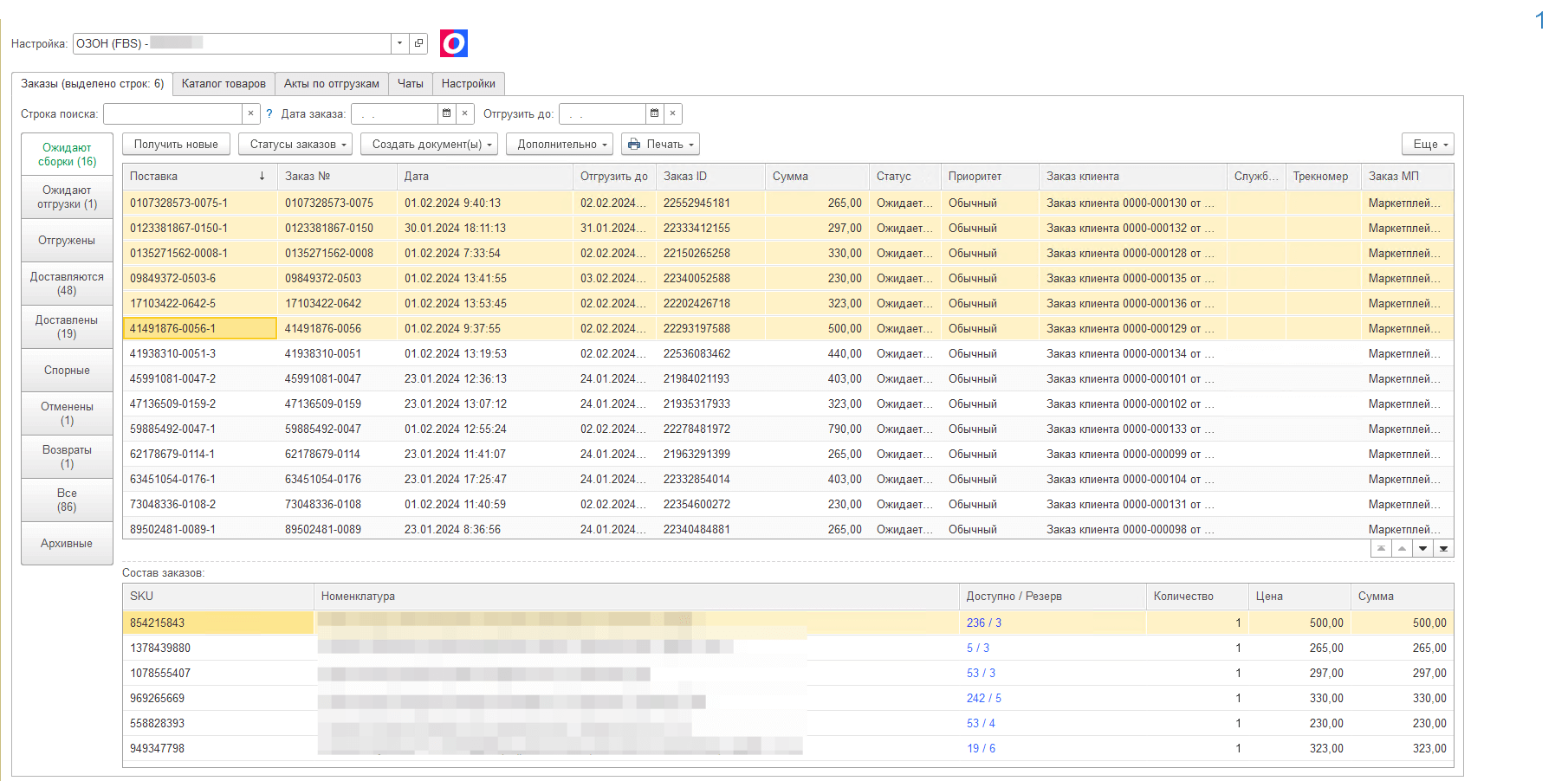Open stock link 53 / 4
Image resolution: width=1568 pixels, height=781 pixels.
click(981, 724)
